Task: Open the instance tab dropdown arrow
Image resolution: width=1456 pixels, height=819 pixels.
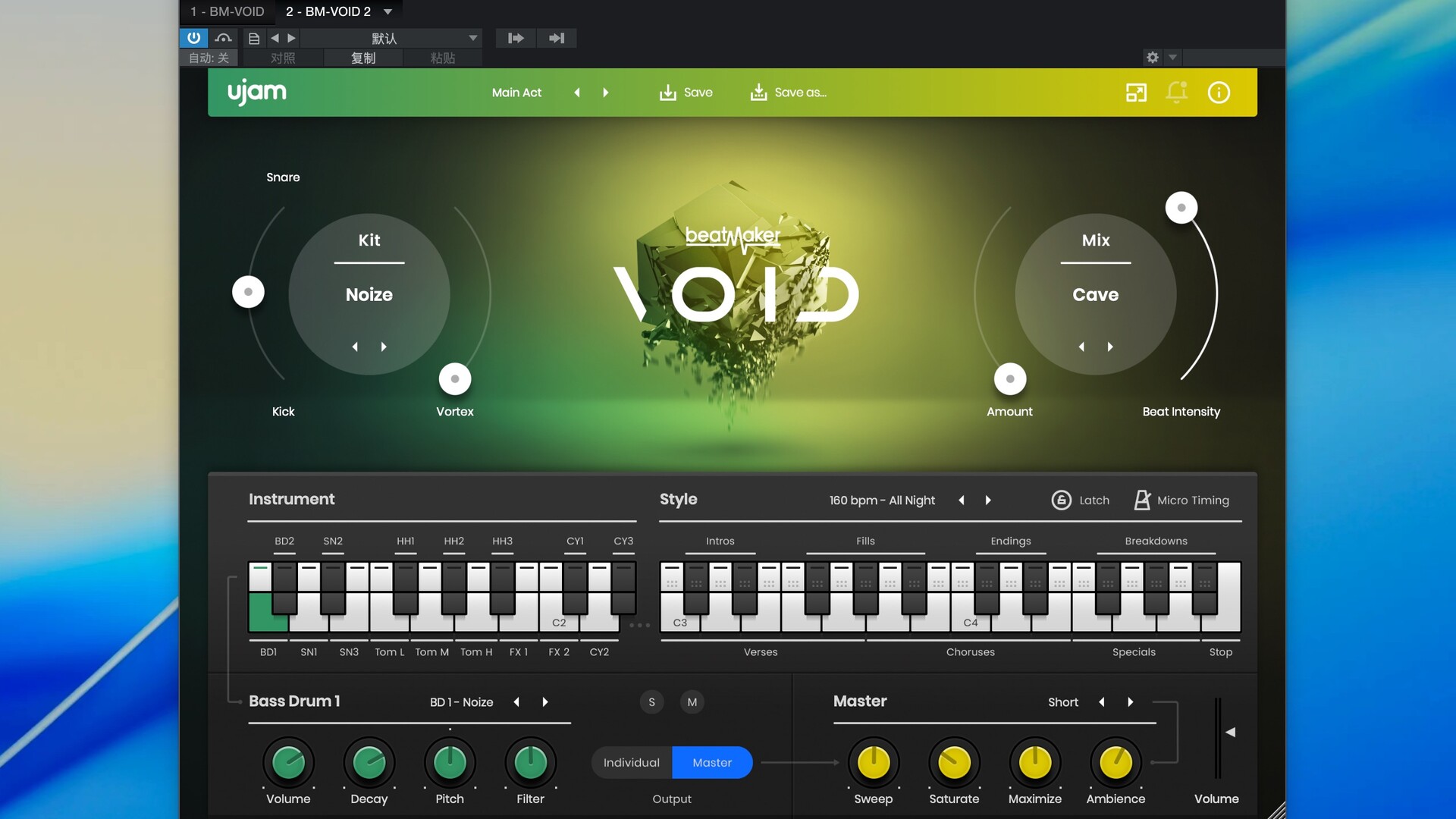Action: [x=388, y=11]
